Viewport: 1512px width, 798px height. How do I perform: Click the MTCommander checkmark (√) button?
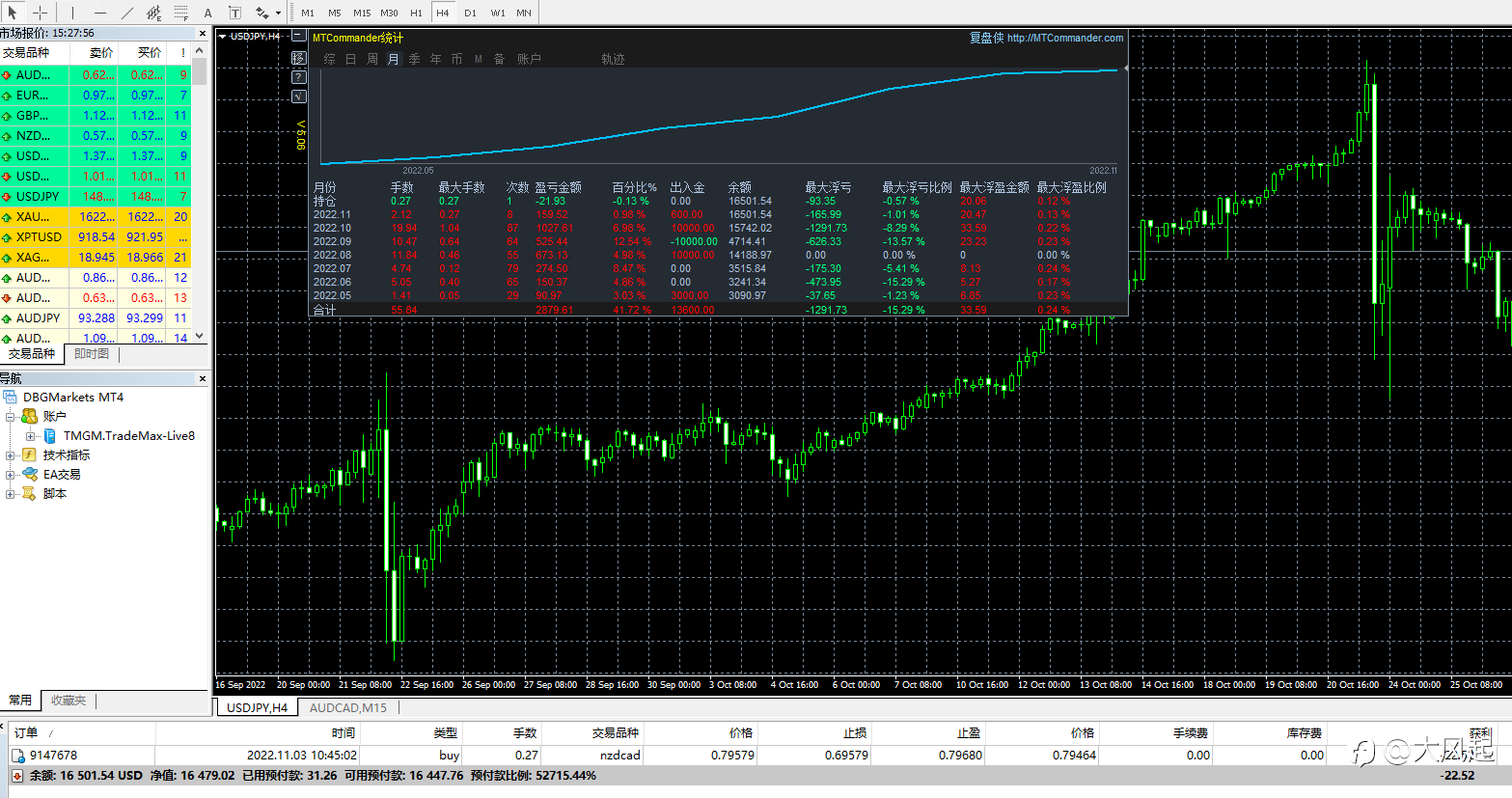(299, 96)
